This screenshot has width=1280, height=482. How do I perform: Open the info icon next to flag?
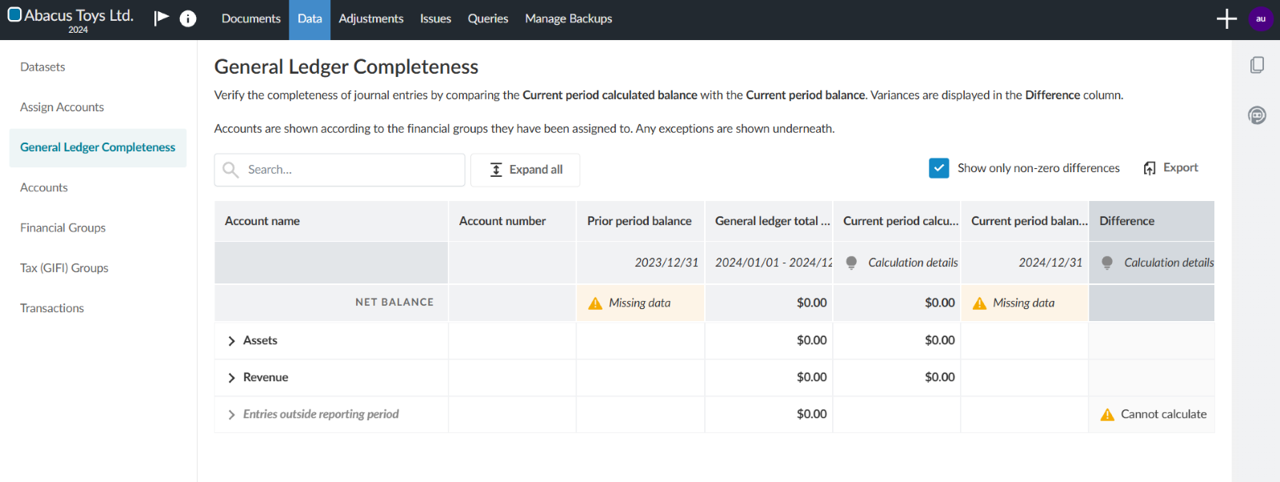click(187, 18)
